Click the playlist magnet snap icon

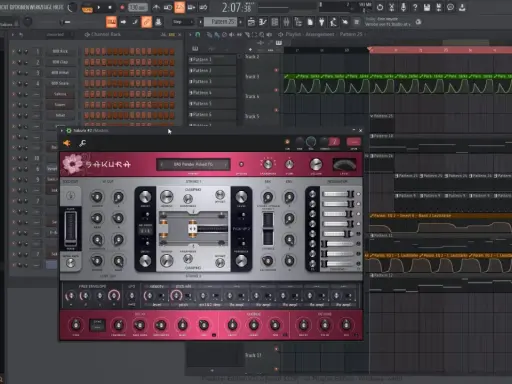click(x=197, y=34)
